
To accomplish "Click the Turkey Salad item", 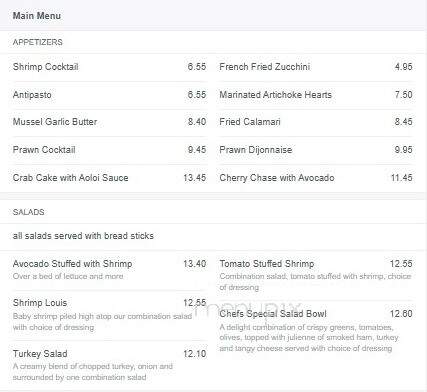I will click(40, 354).
